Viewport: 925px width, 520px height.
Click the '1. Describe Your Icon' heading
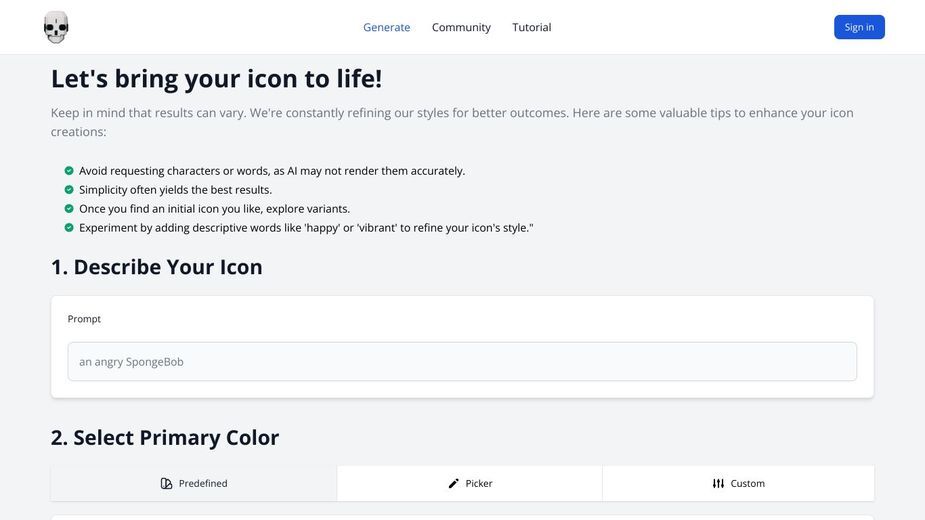coord(156,267)
